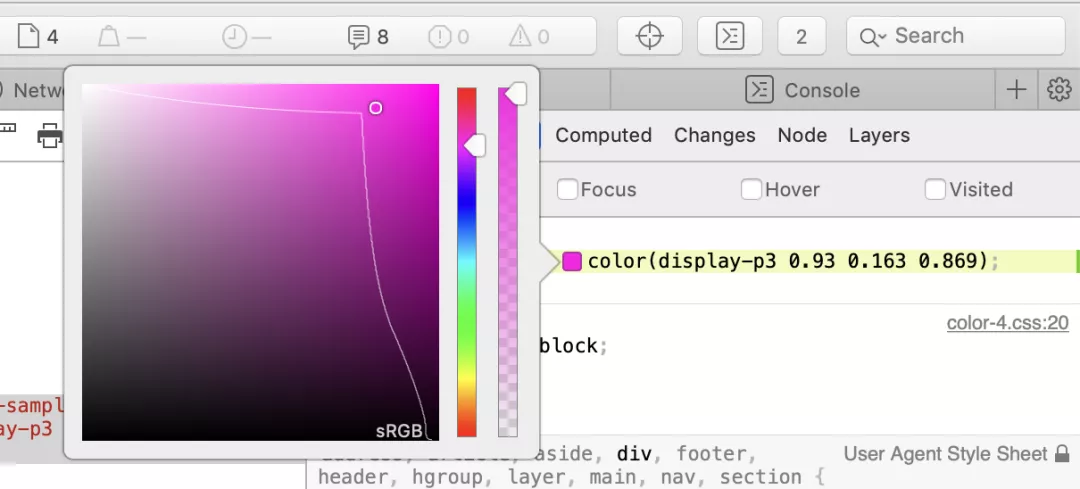
Task: Click the document resources count icon
Action: [x=28, y=36]
